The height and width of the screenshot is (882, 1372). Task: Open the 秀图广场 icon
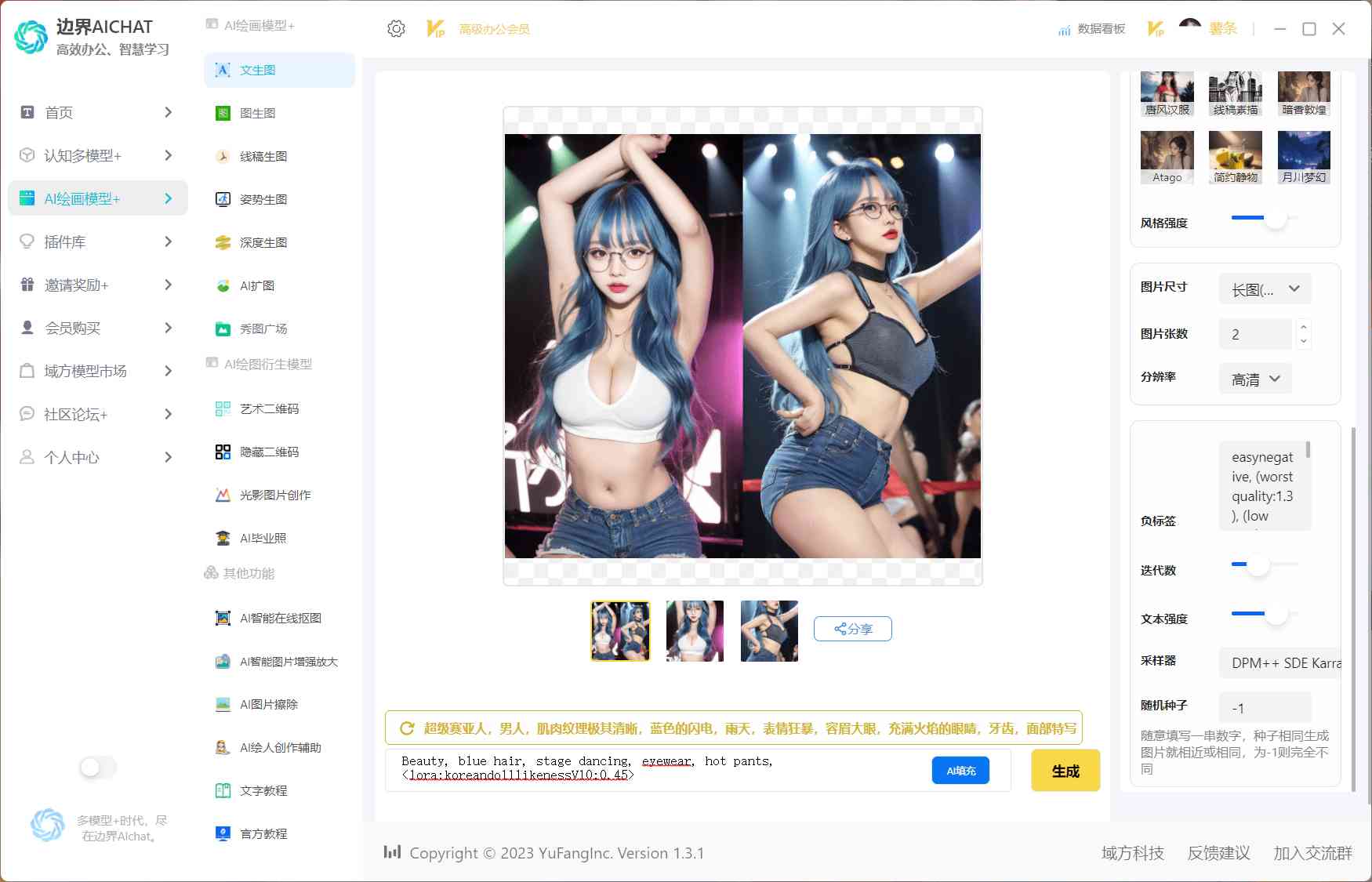(223, 328)
